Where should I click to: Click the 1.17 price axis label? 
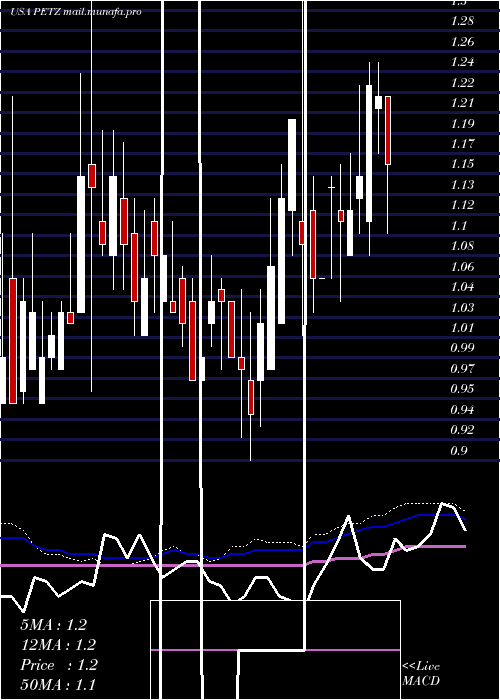coord(462,144)
